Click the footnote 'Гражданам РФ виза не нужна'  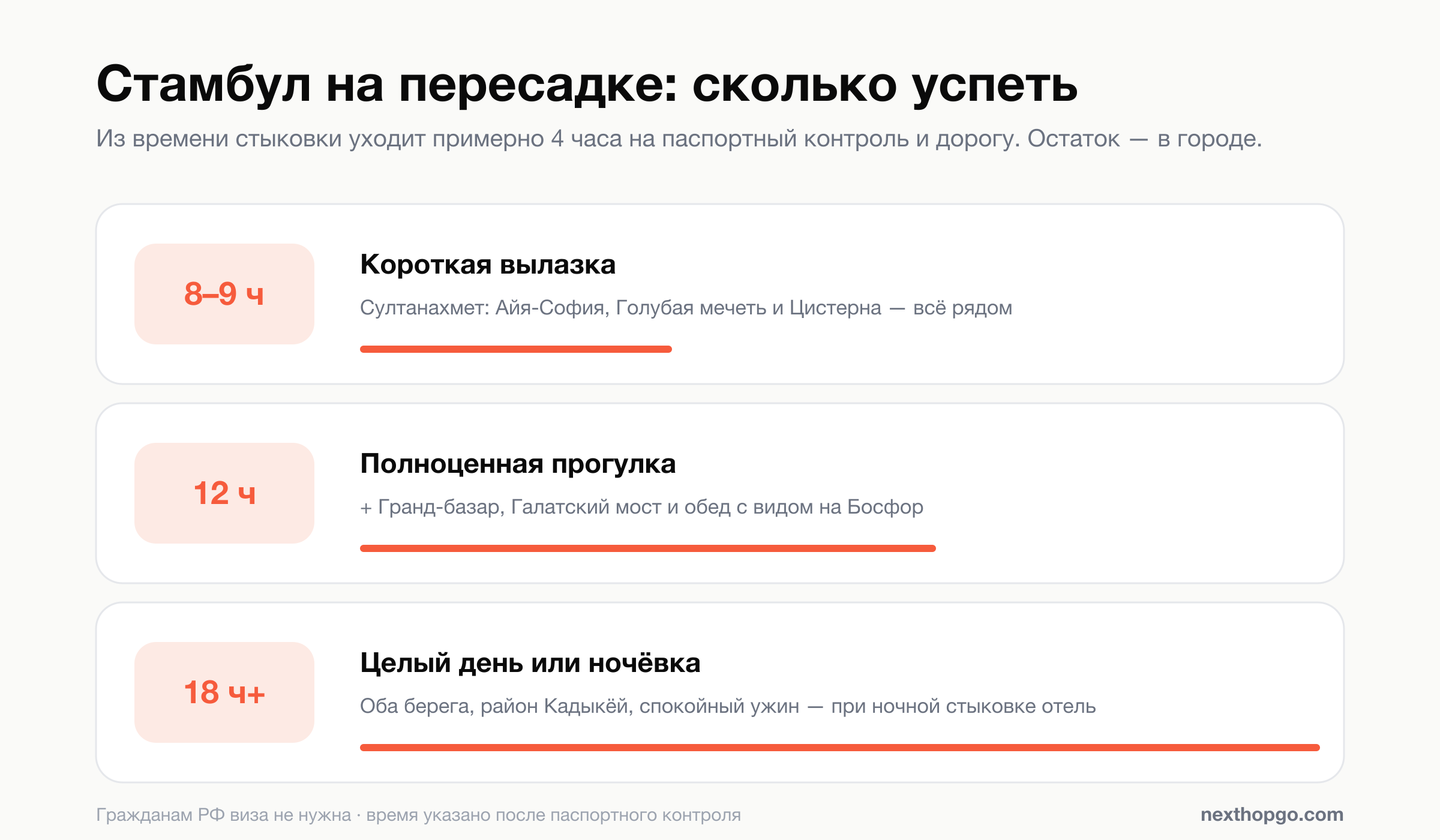tap(223, 815)
